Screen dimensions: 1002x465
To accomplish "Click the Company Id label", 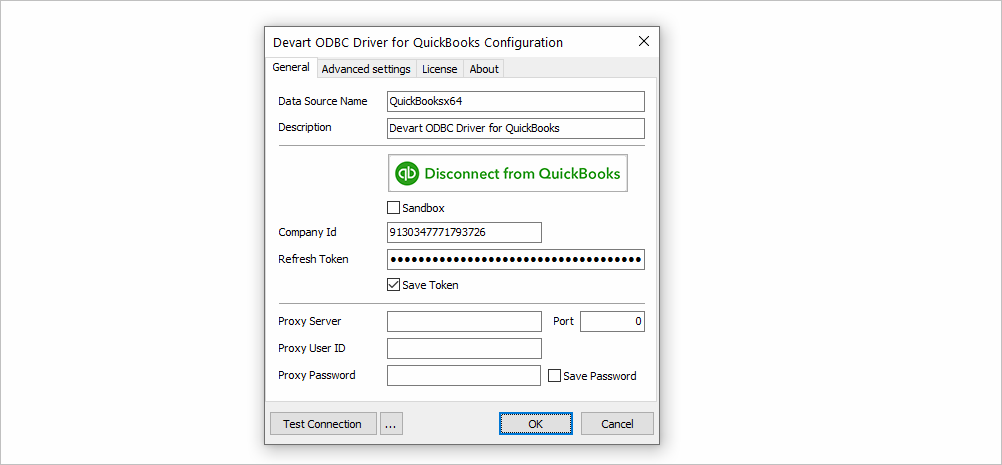I will click(x=307, y=232).
